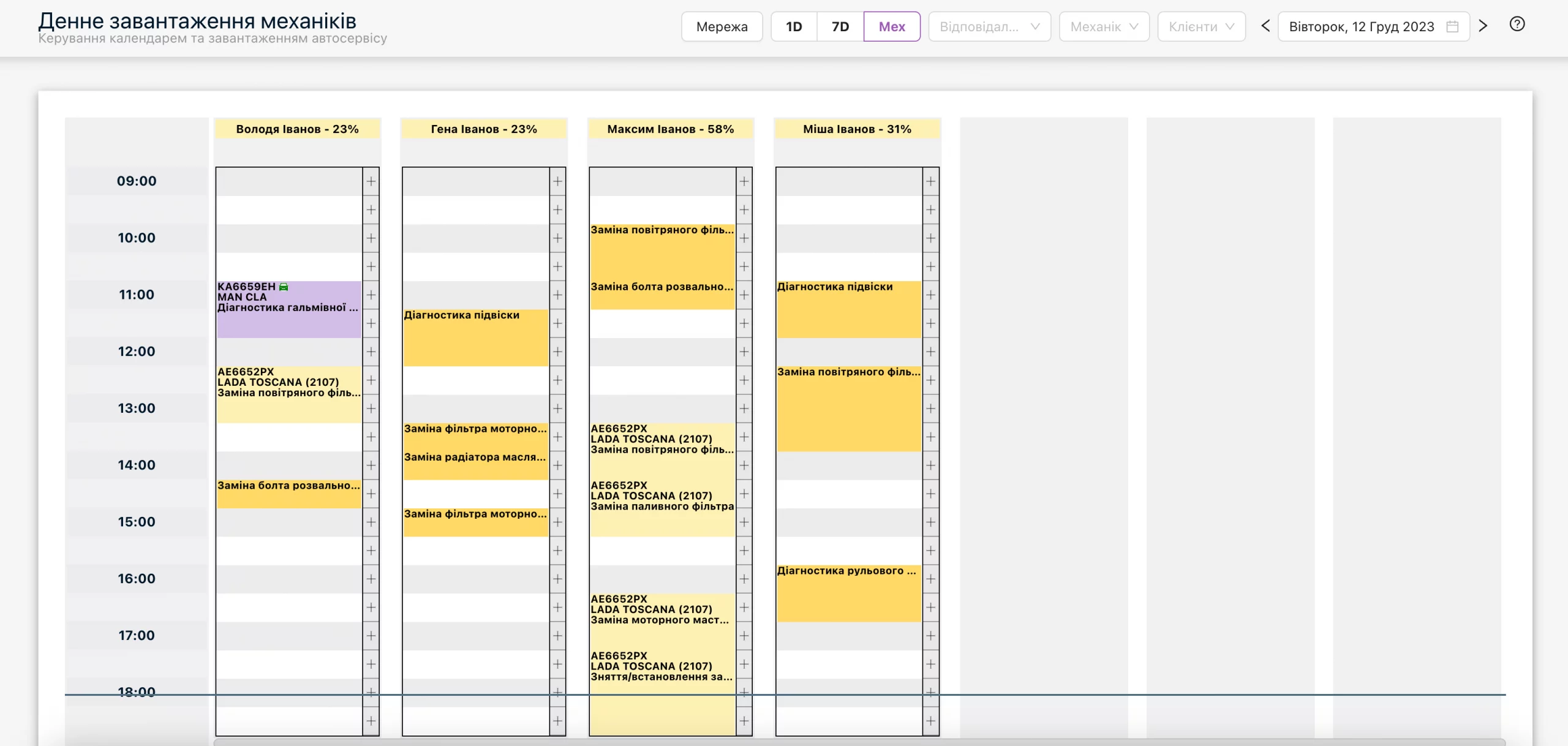
Task: Open the Клієнти filter dropdown
Action: (1201, 26)
